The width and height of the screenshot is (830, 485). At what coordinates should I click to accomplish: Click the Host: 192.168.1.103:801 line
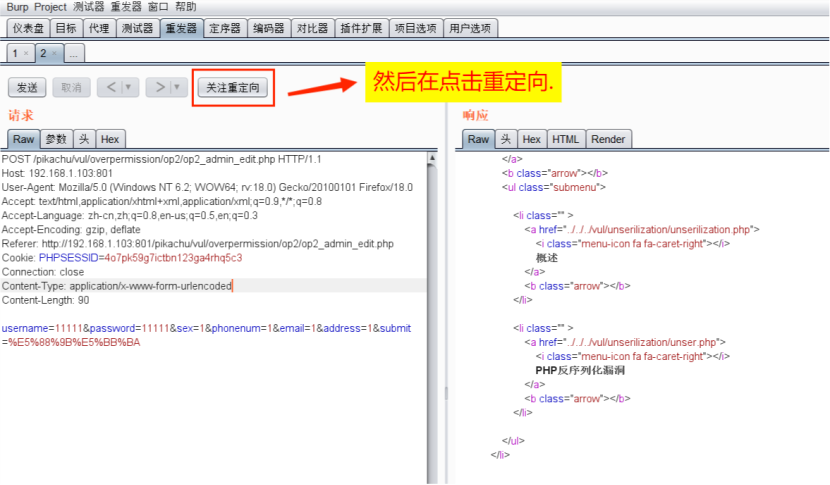[x=57, y=173]
